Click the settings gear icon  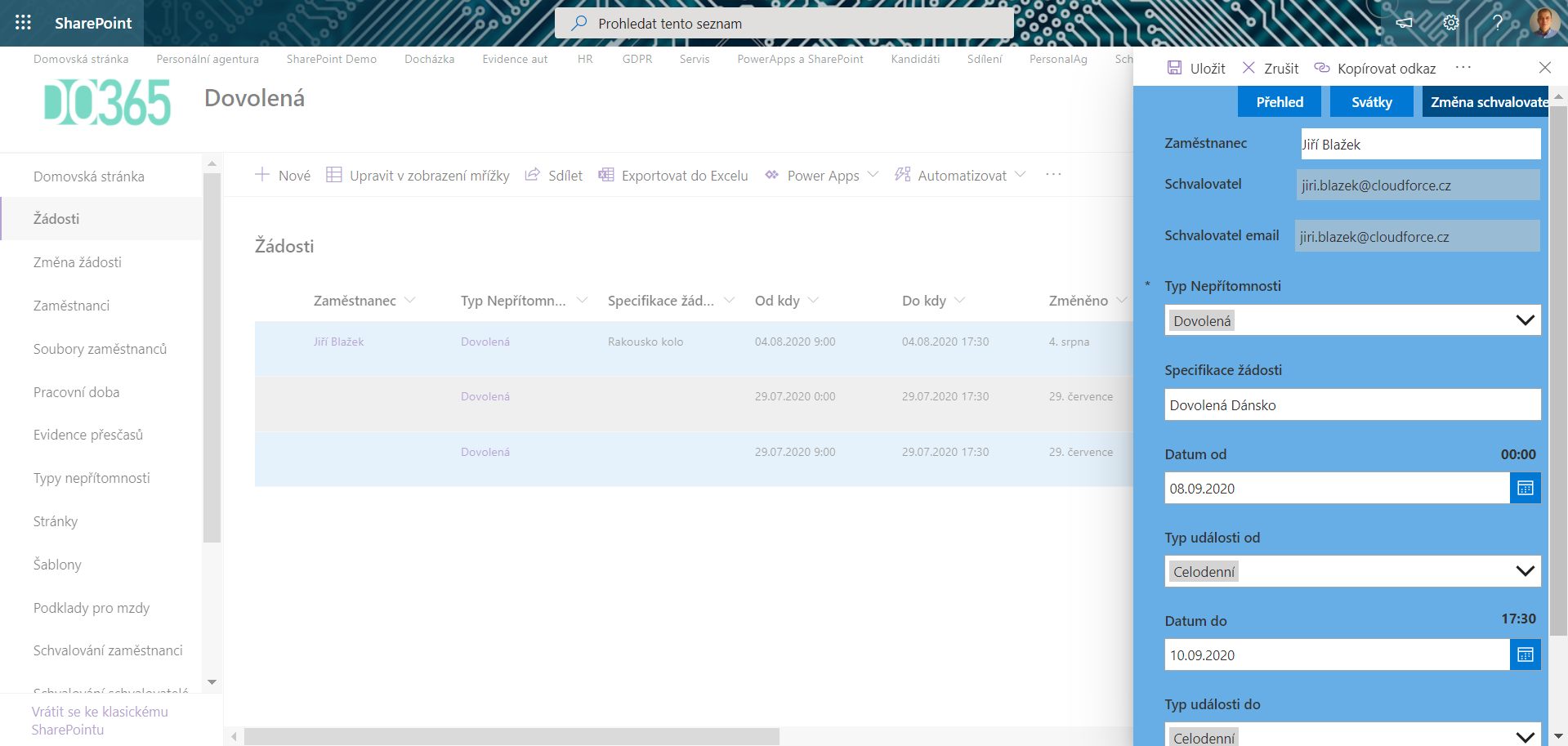point(1450,23)
